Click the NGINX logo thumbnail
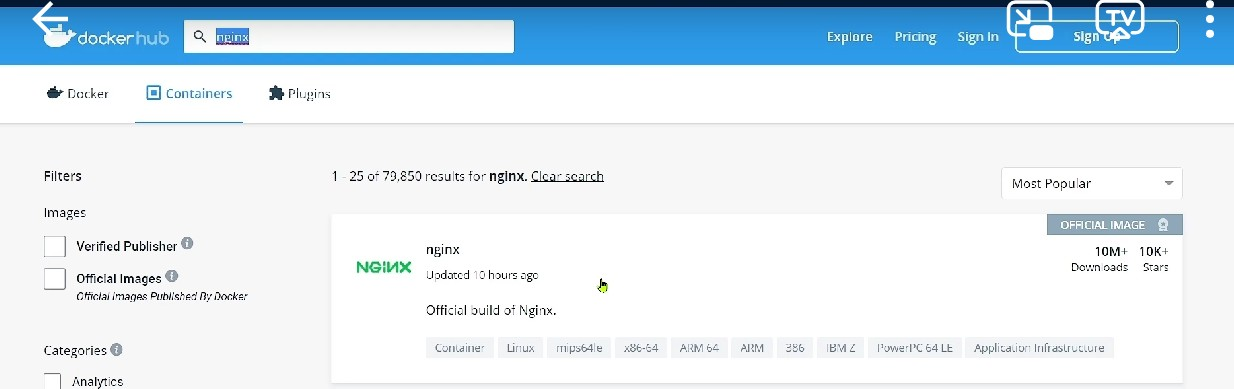The height and width of the screenshot is (389, 1234). [384, 267]
